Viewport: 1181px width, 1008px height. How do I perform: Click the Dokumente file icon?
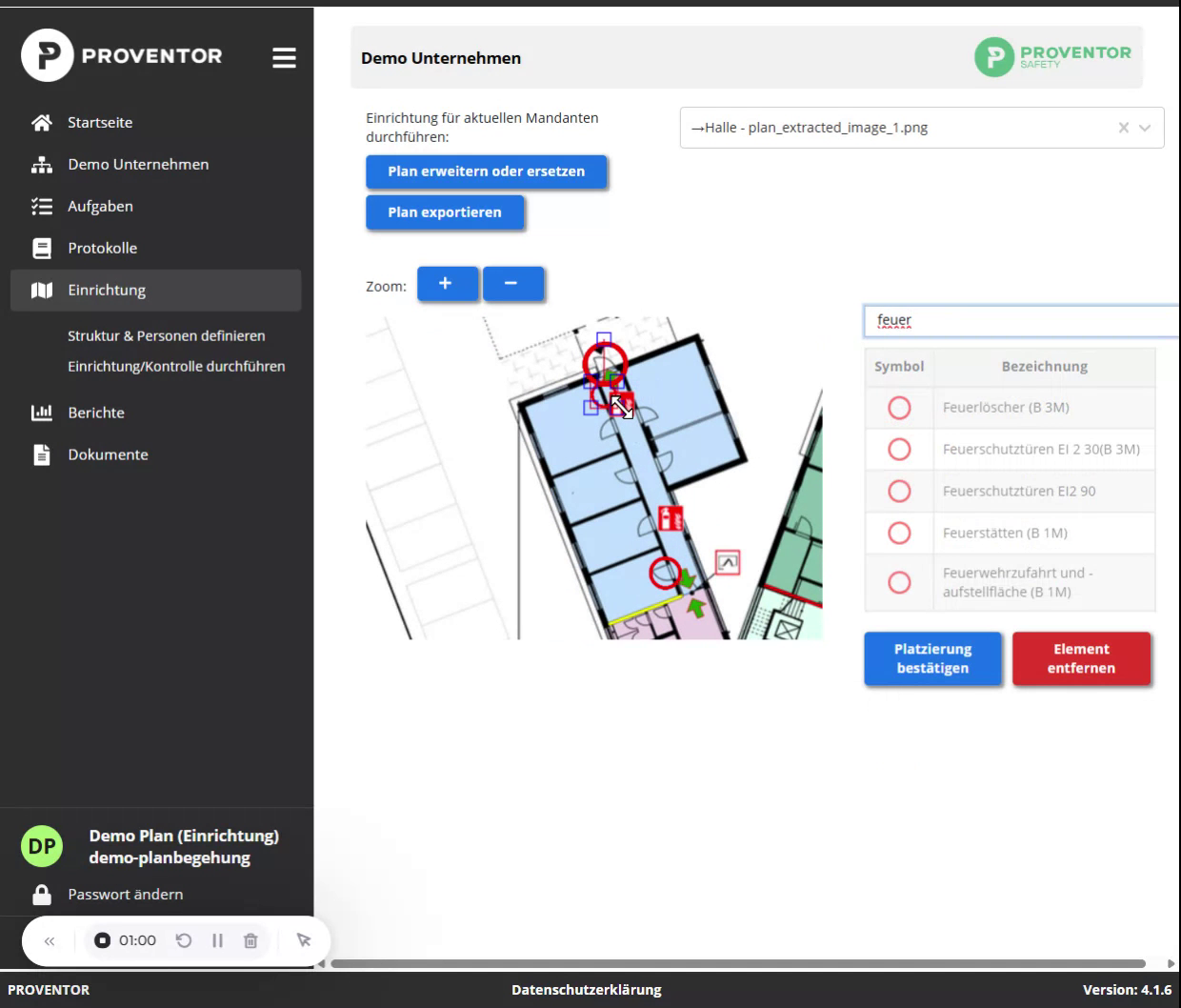click(42, 454)
